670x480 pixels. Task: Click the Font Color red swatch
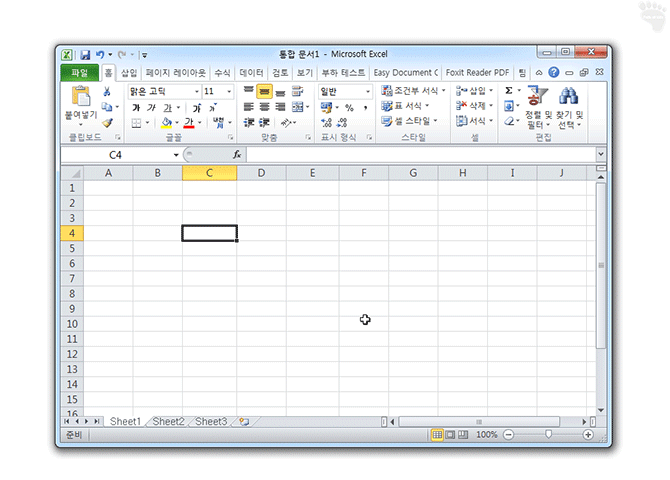point(189,123)
